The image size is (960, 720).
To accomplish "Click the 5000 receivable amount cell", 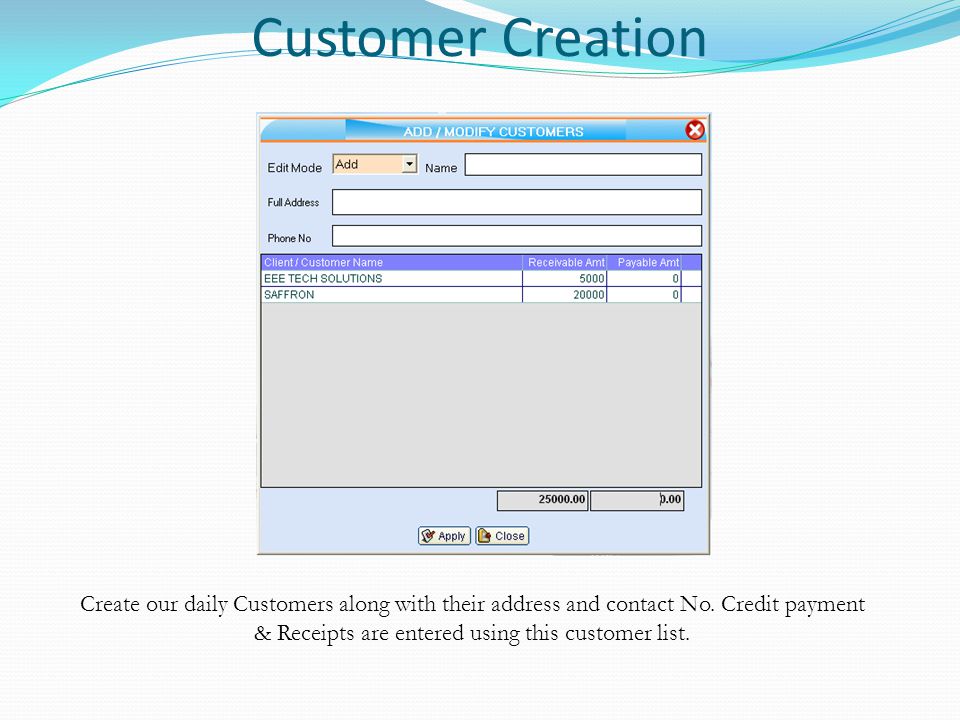I will click(x=564, y=279).
